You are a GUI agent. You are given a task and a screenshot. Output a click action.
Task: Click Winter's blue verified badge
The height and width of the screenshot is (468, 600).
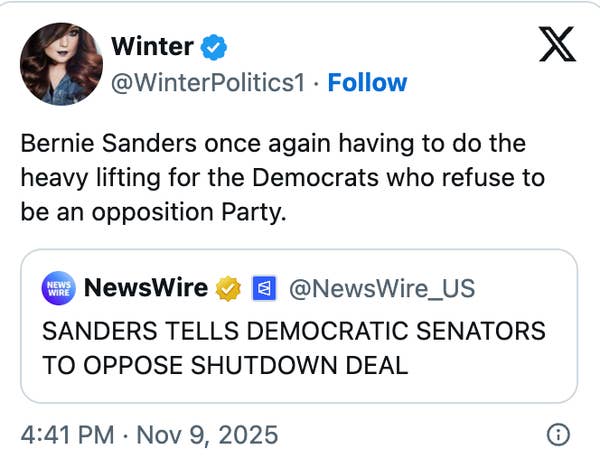coord(215,46)
